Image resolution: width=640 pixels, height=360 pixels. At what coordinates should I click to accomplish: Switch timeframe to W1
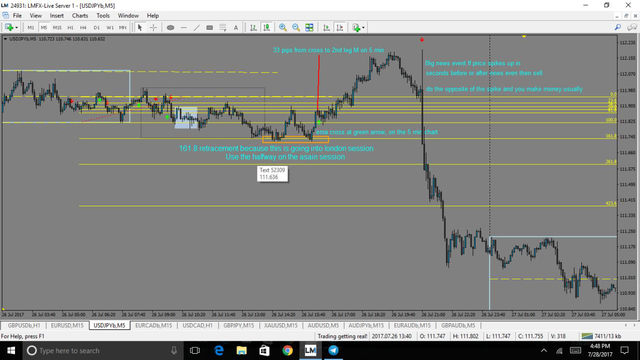[x=110, y=28]
